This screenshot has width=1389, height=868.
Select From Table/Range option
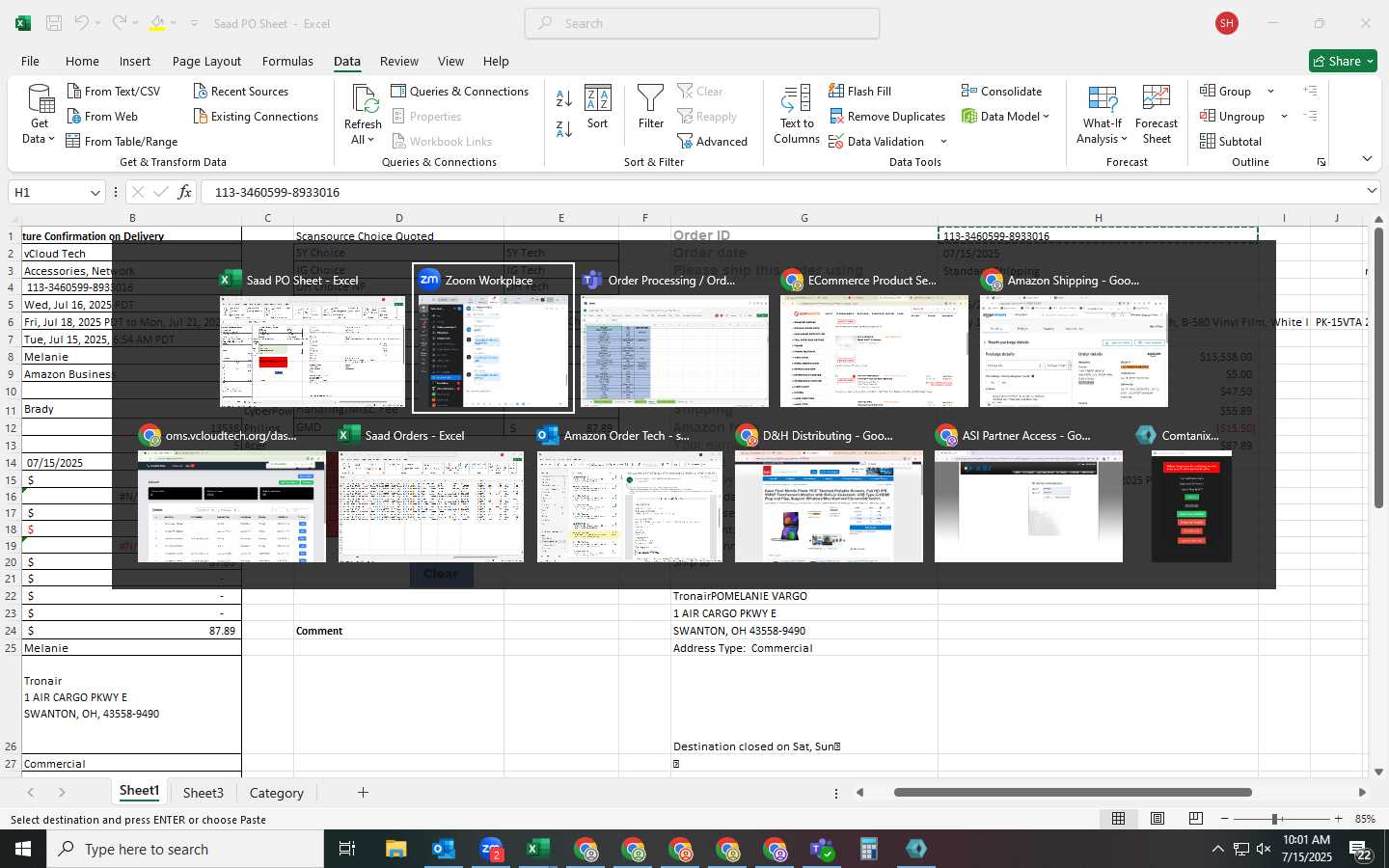coord(122,142)
